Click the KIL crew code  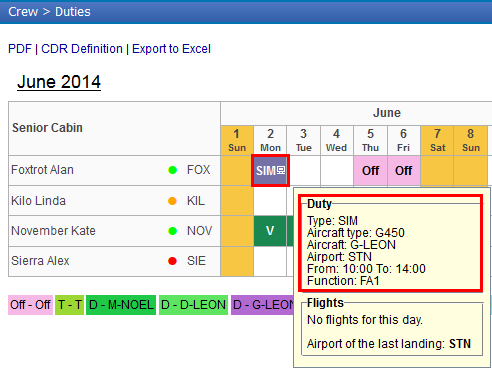click(196, 201)
